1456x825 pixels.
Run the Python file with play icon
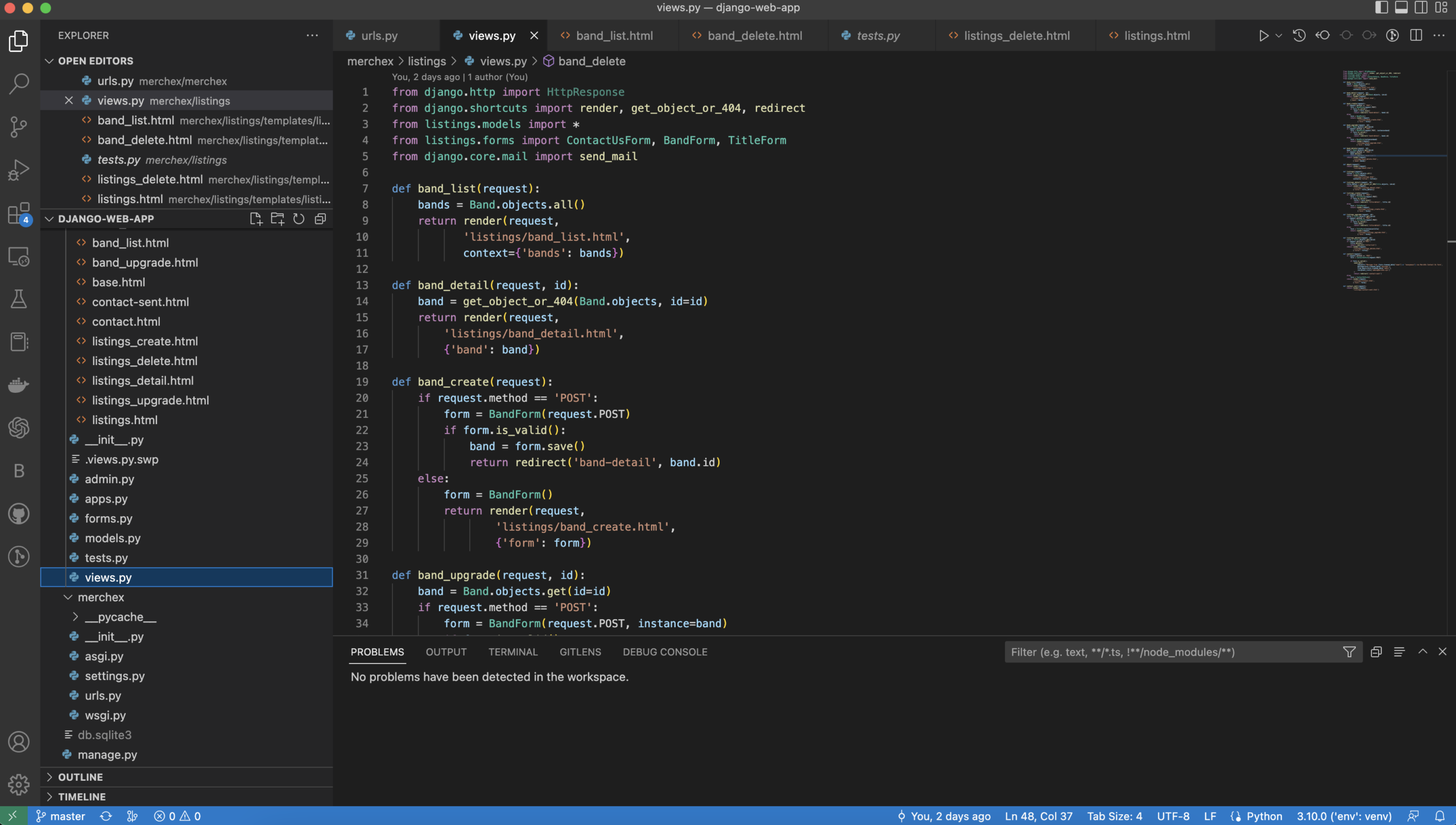[x=1263, y=36]
